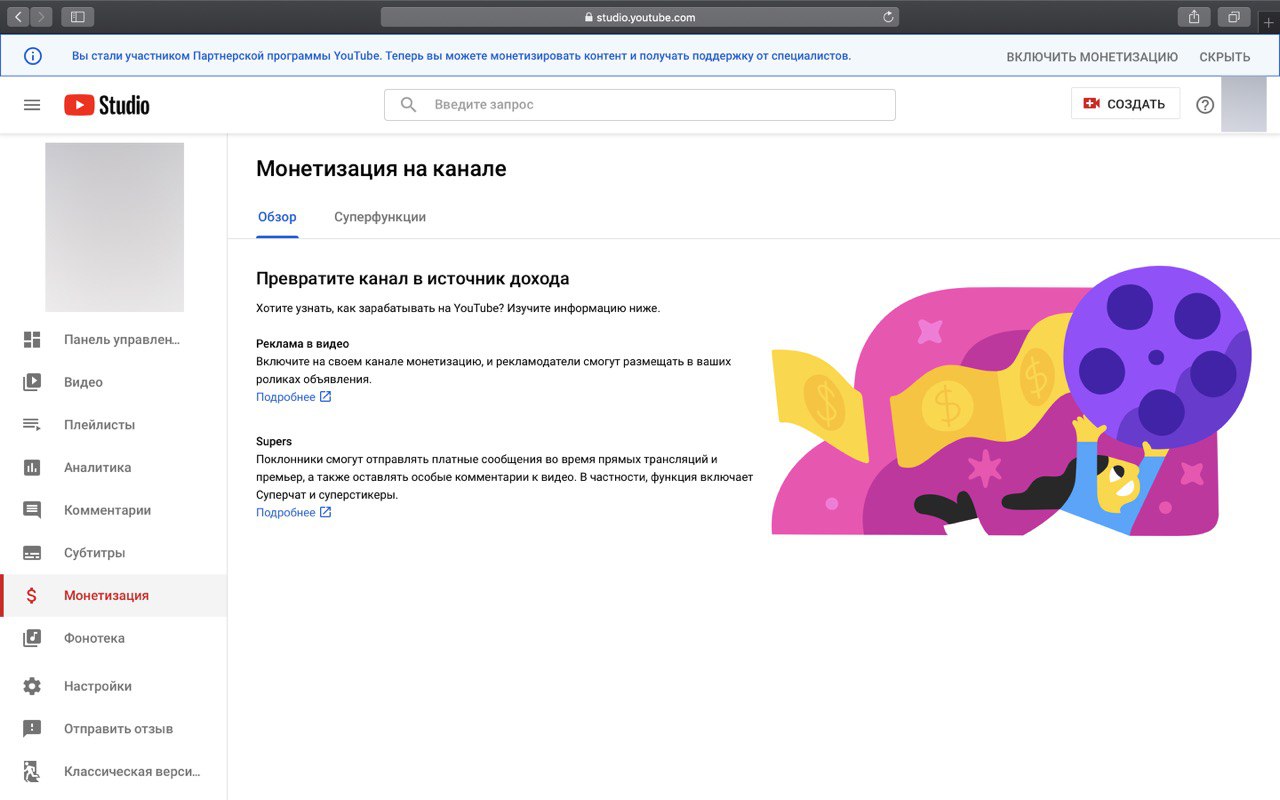Screen dimensions: 1280x800
Task: Click external link icon under Реклама в видео
Action: pos(325,397)
